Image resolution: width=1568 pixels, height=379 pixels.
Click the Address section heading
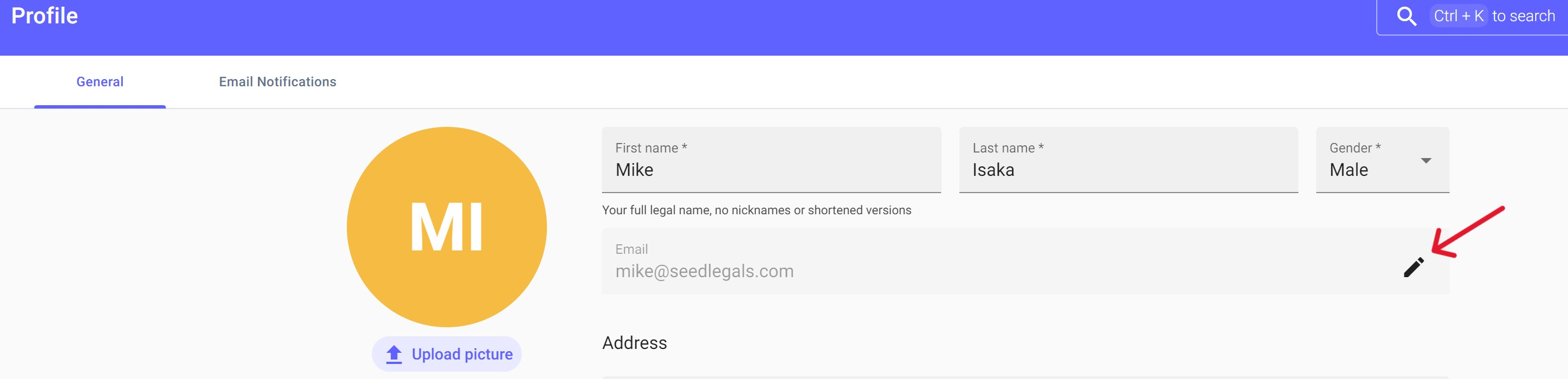pos(634,343)
